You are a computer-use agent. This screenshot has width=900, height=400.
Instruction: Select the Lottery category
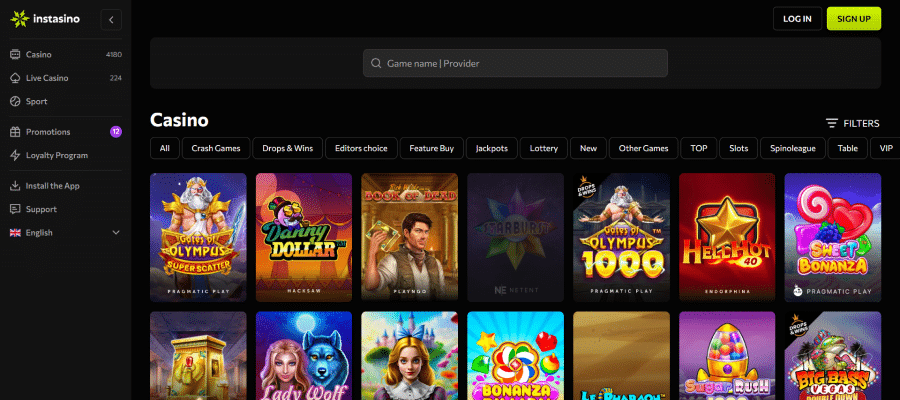click(x=544, y=148)
